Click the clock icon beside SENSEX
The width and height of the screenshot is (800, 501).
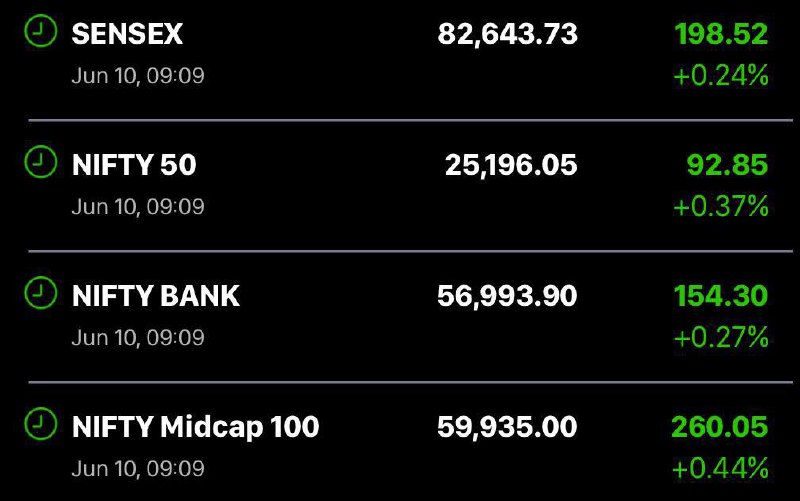point(41,31)
